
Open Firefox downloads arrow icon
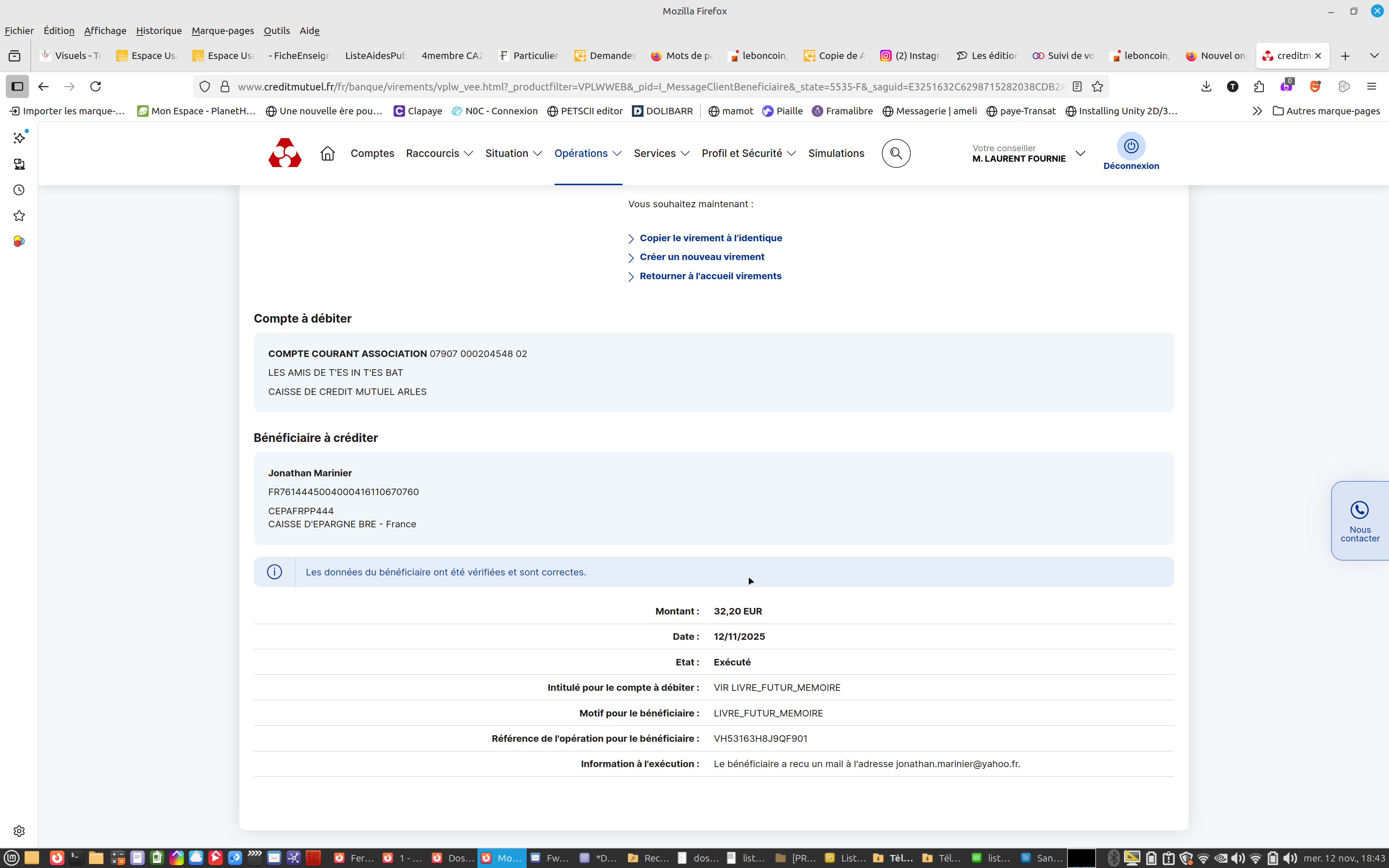click(1206, 87)
